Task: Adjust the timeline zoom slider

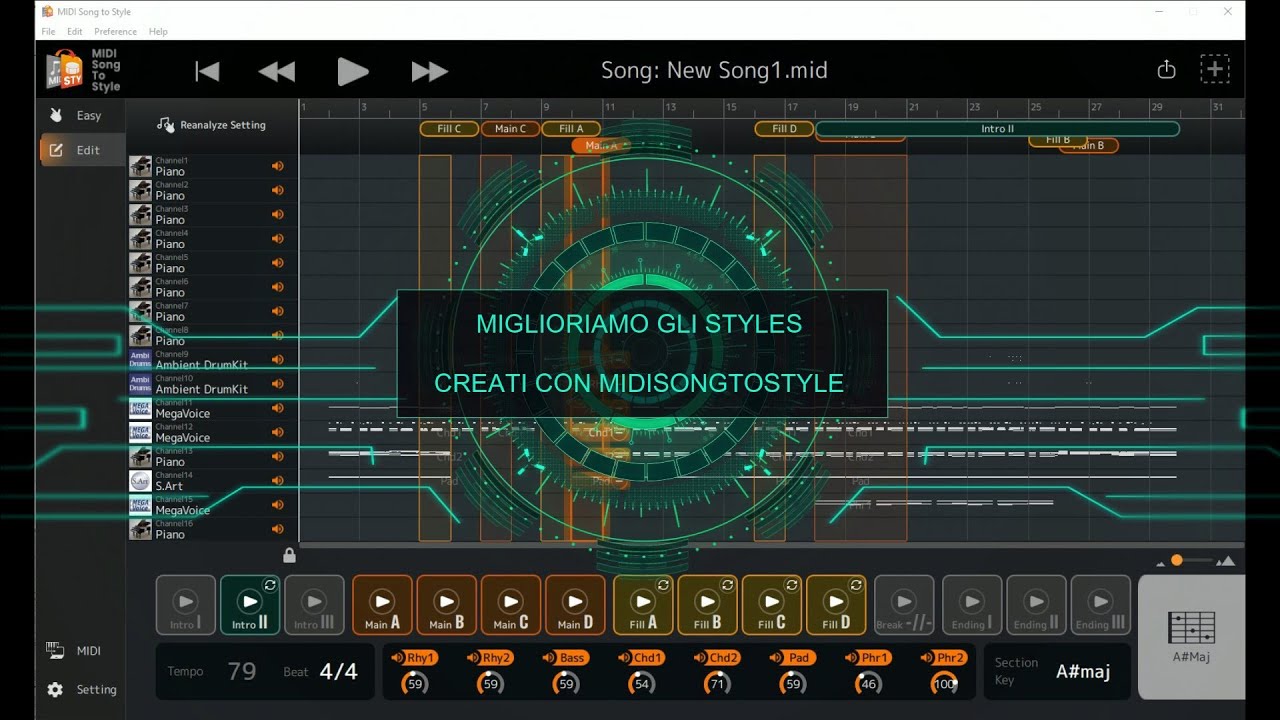Action: tap(1177, 560)
